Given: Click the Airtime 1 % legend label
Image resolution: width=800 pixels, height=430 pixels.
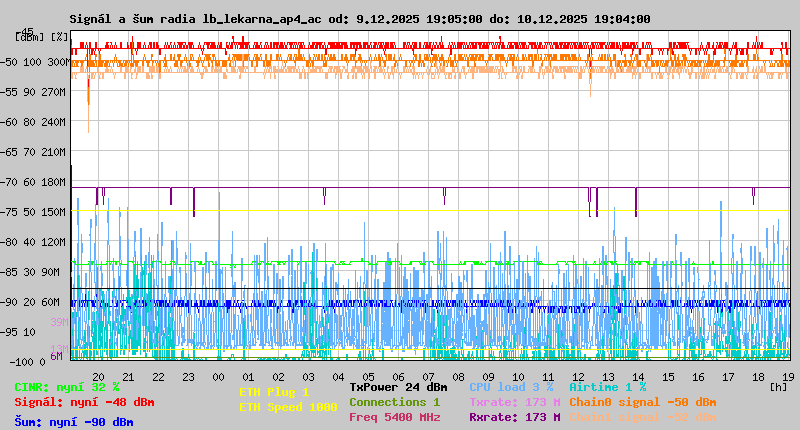Looking at the screenshot, I should click(608, 387).
